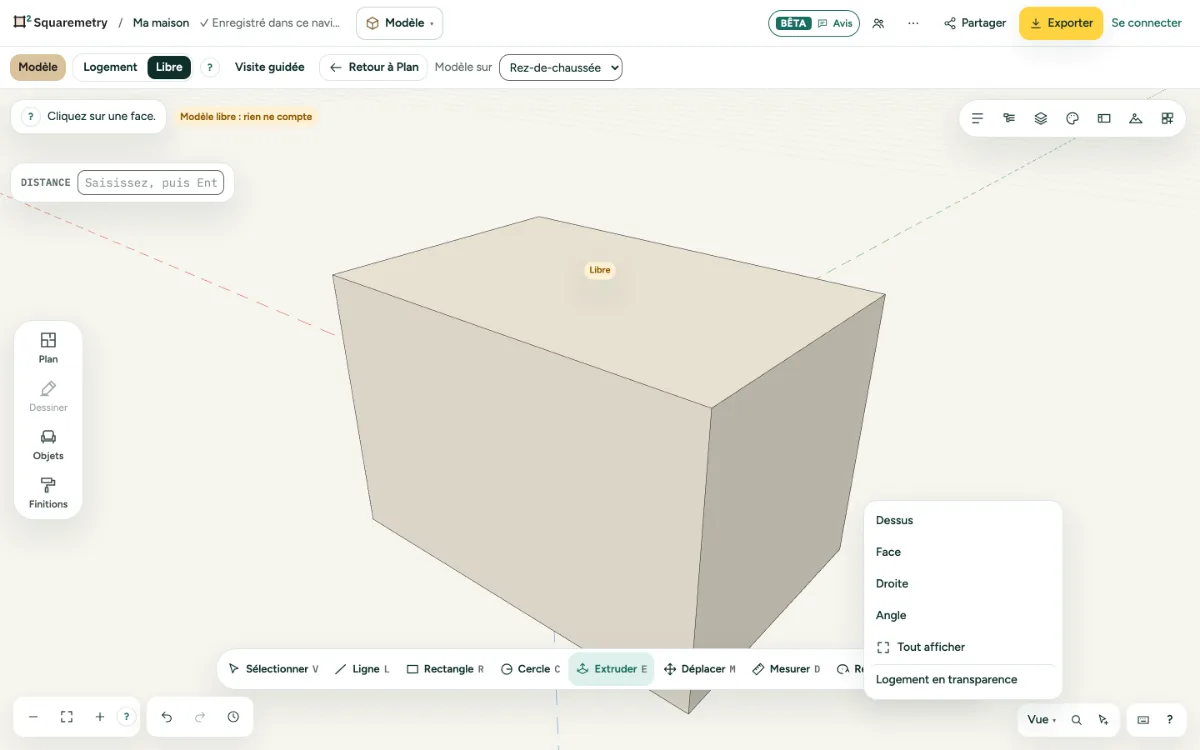This screenshot has width=1200, height=750.
Task: Undo the last action
Action: pyautogui.click(x=167, y=717)
